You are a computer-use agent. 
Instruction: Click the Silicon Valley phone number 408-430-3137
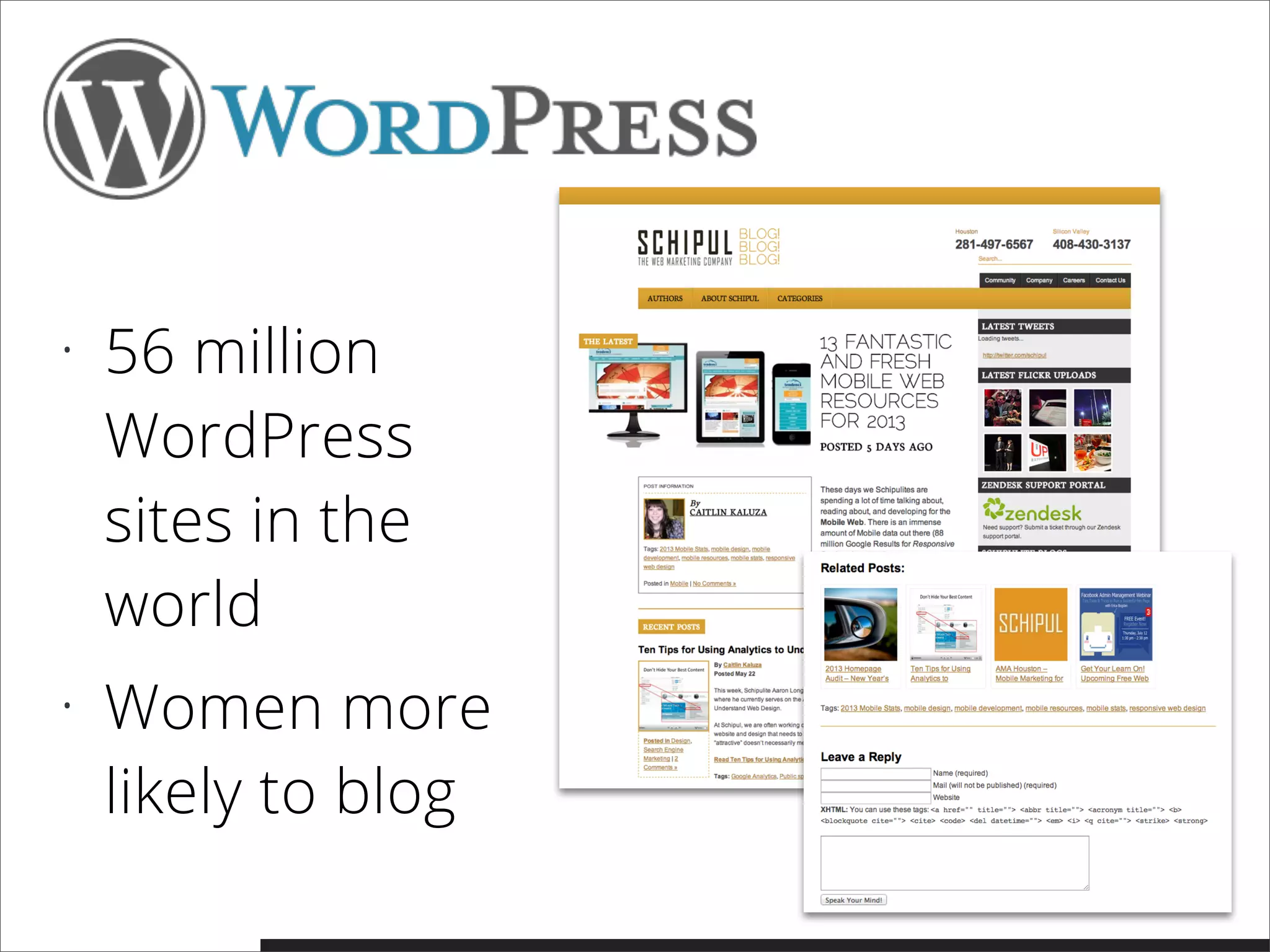(1091, 244)
